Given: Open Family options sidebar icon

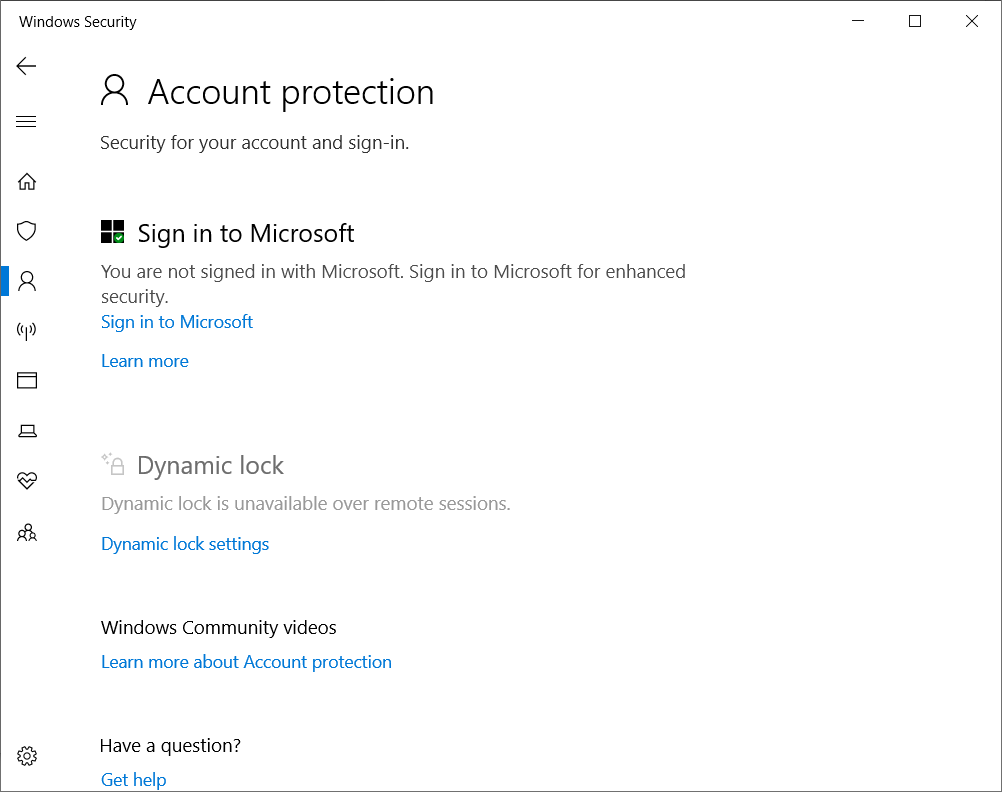Looking at the screenshot, I should pyautogui.click(x=27, y=532).
